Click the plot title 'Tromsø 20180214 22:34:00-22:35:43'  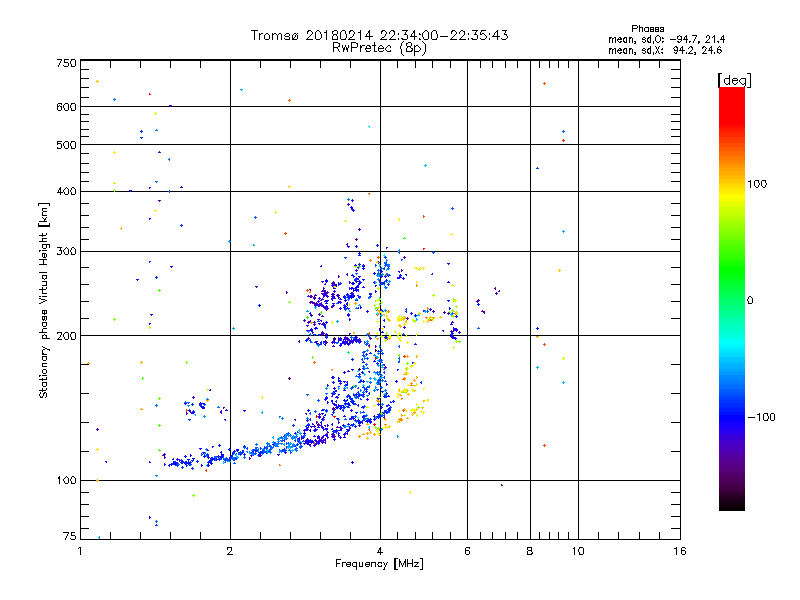(379, 35)
